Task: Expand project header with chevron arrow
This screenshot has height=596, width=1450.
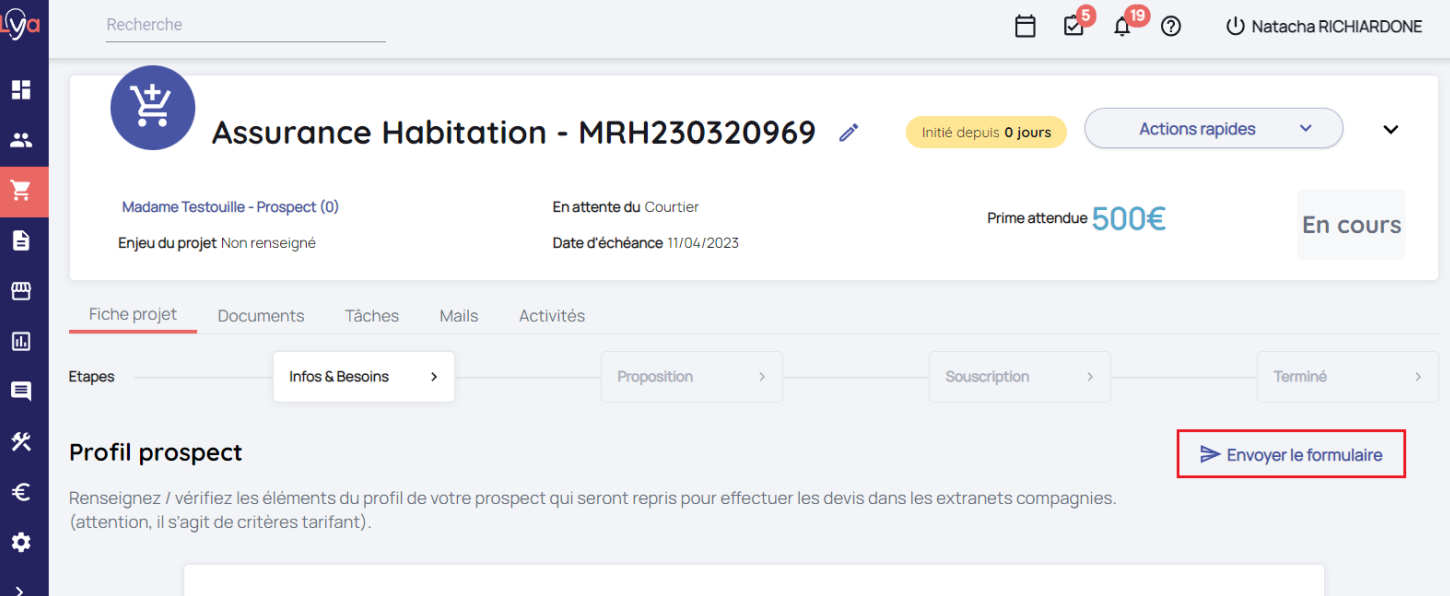Action: (x=1390, y=130)
